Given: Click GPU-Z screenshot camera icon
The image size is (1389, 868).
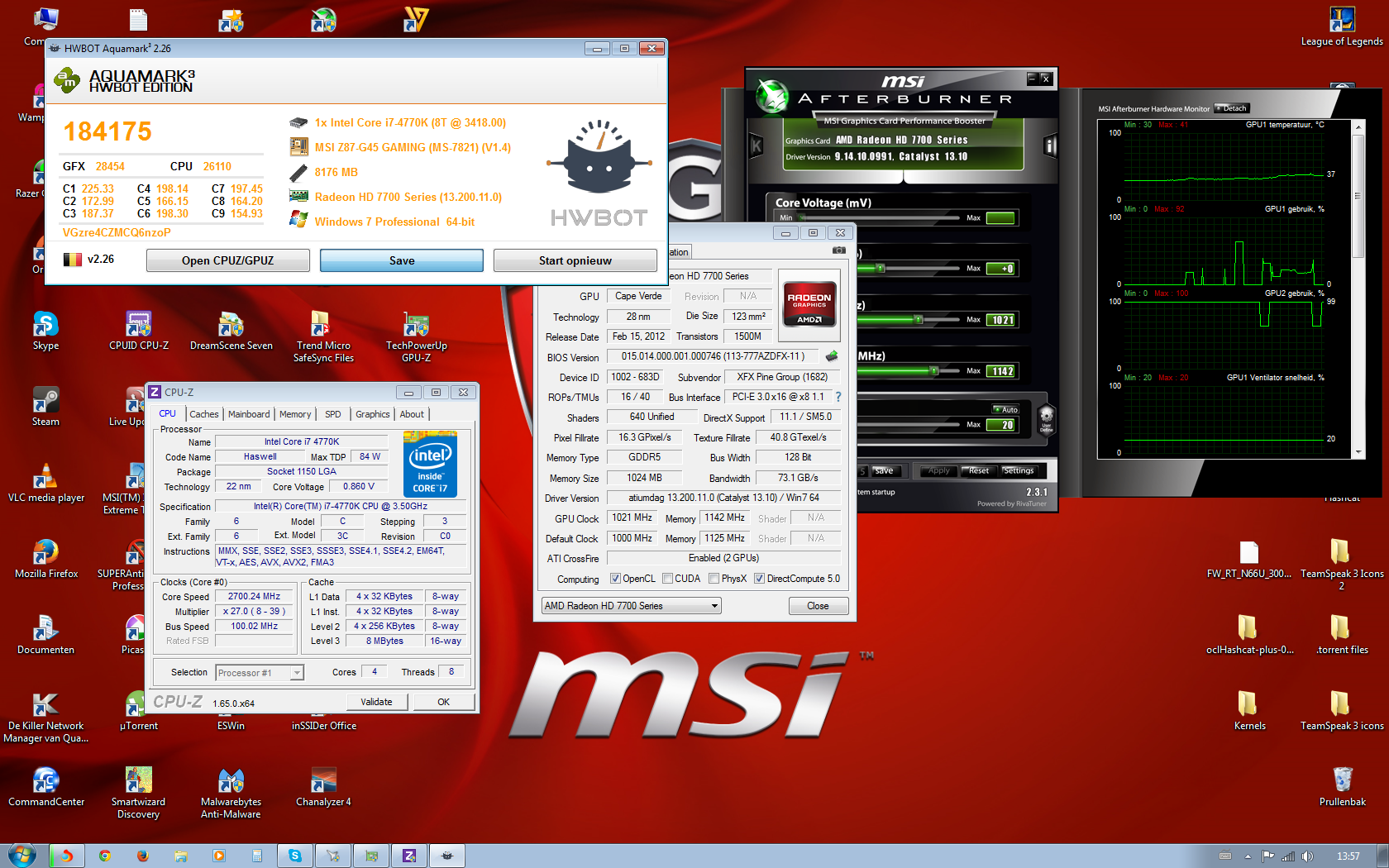Looking at the screenshot, I should click(838, 250).
